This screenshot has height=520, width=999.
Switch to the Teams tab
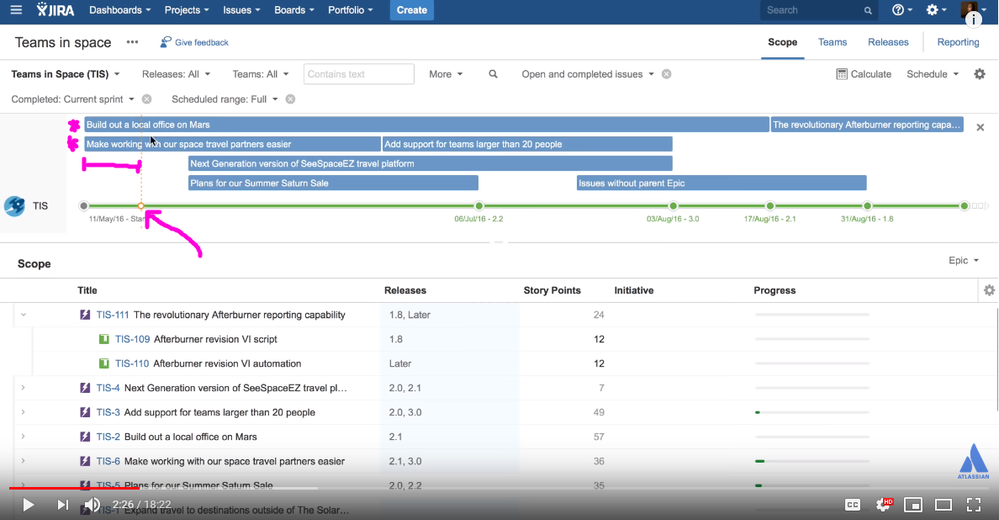tap(832, 42)
